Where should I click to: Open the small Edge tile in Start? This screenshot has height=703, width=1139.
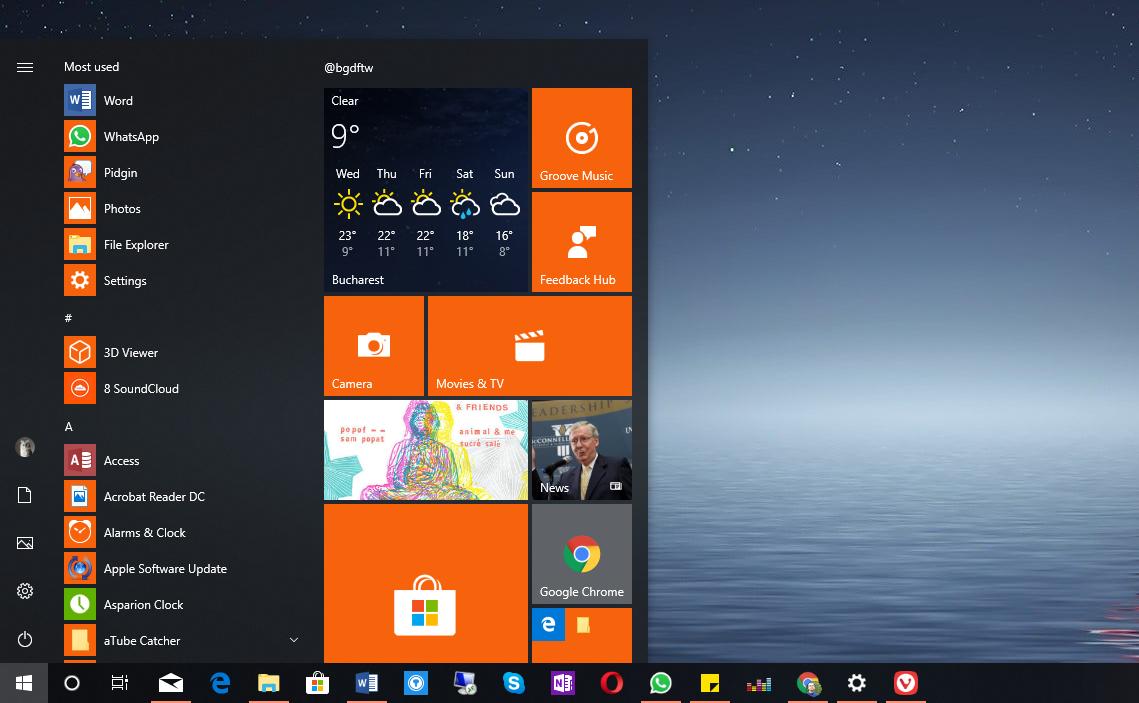coord(548,625)
